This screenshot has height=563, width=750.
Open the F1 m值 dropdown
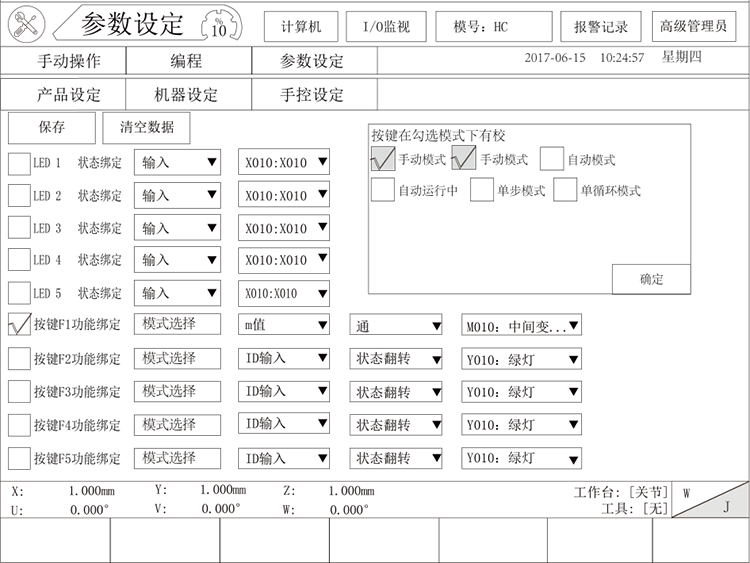point(285,325)
